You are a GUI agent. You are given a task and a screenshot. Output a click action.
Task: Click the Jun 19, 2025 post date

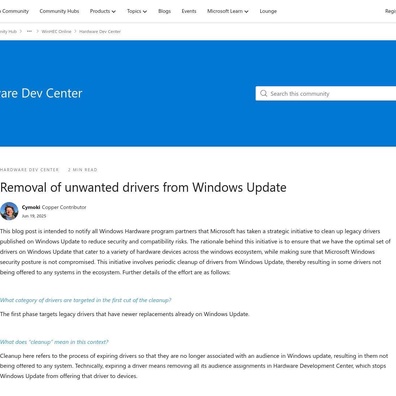click(x=34, y=216)
